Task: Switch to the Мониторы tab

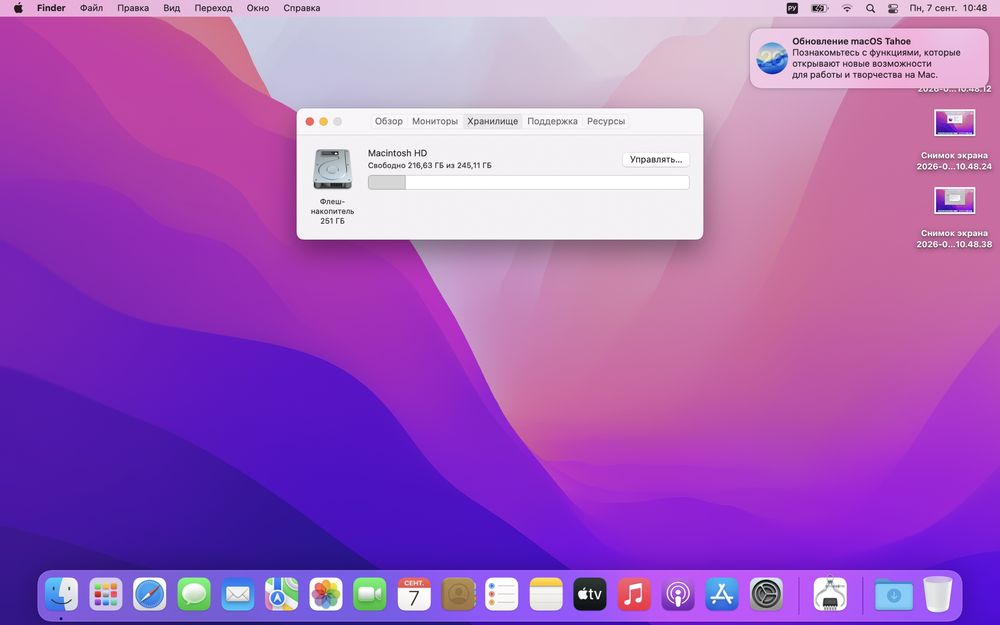Action: click(435, 121)
